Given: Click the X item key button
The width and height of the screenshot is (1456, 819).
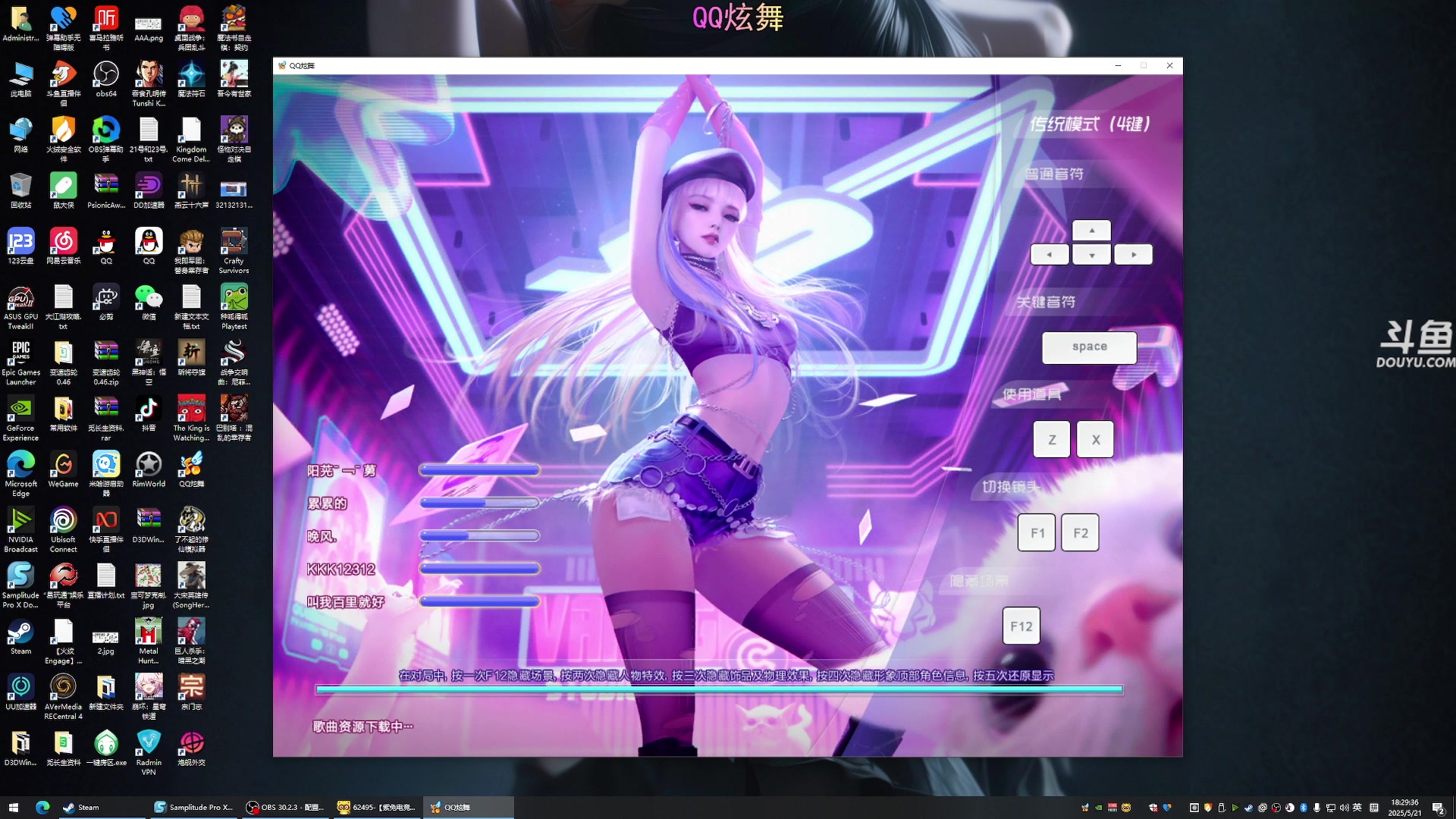Looking at the screenshot, I should [1096, 439].
